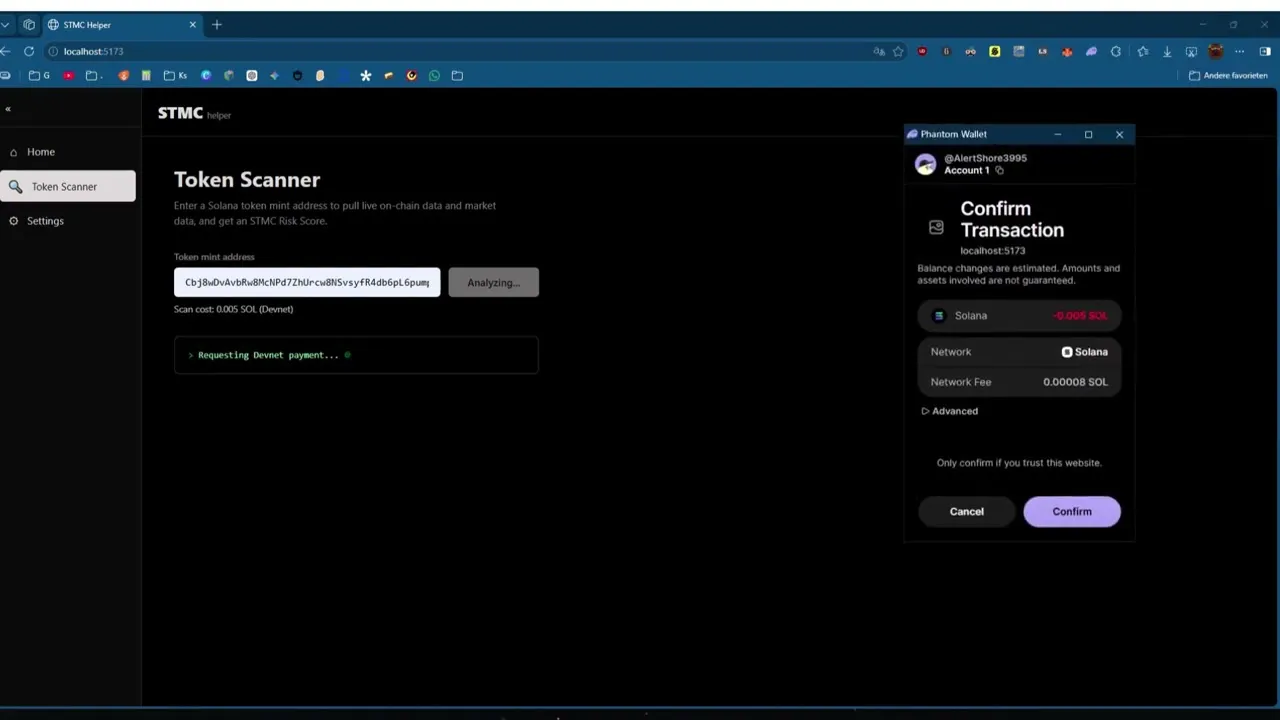
Task: Open Settings from the sidebar
Action: 68,221
